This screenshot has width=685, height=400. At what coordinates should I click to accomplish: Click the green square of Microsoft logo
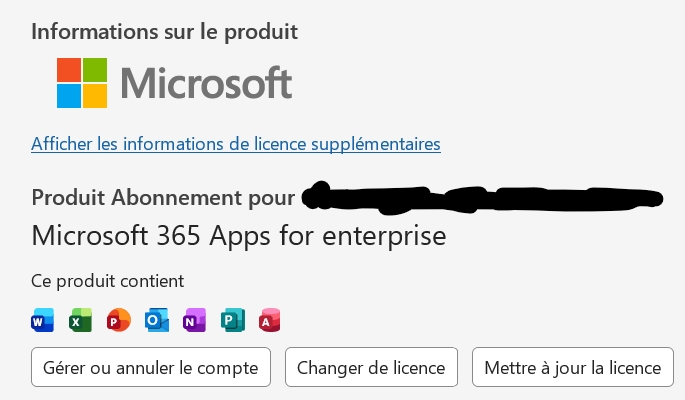pyautogui.click(x=95, y=68)
